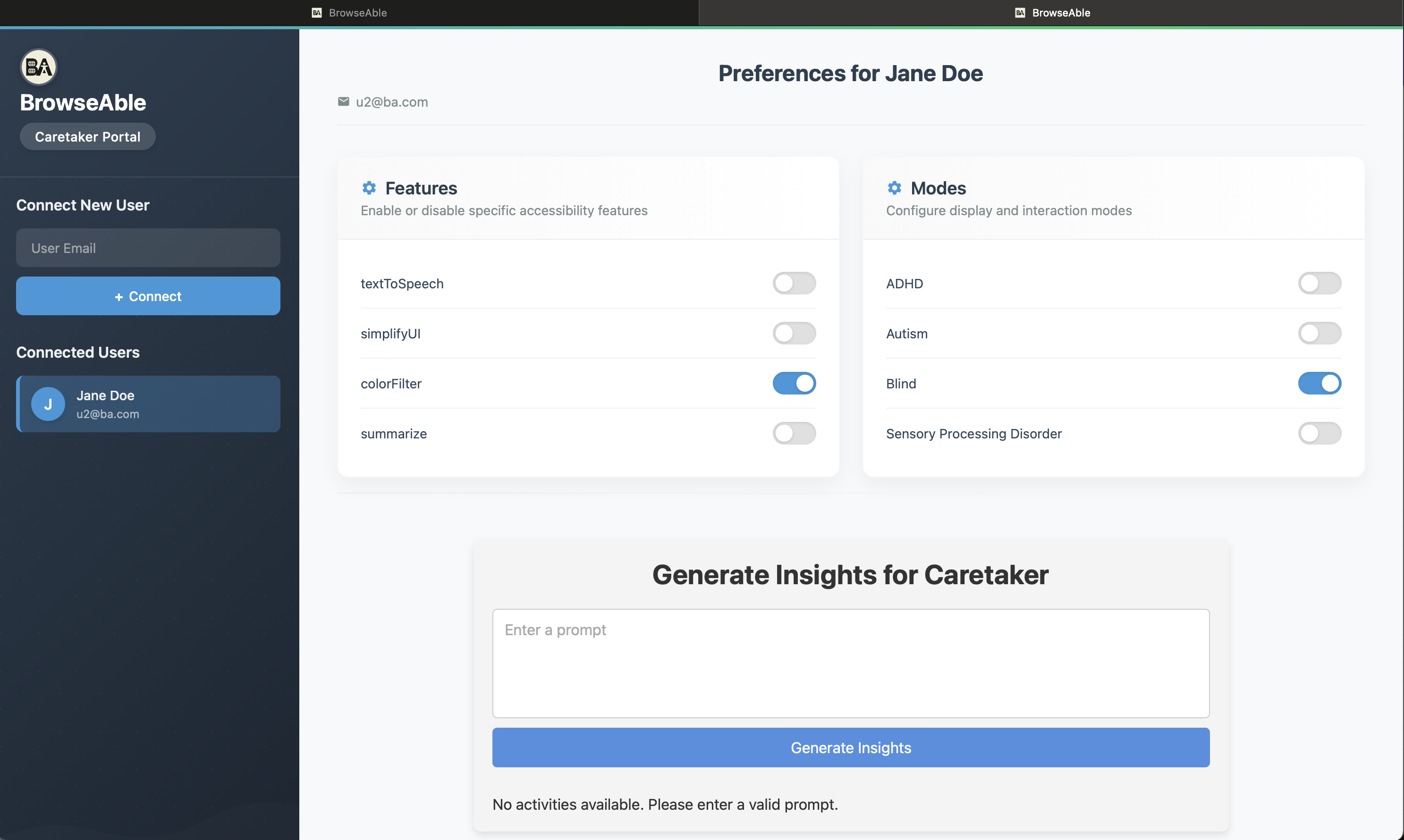Click the gear icon next to Modes

[x=895, y=187]
